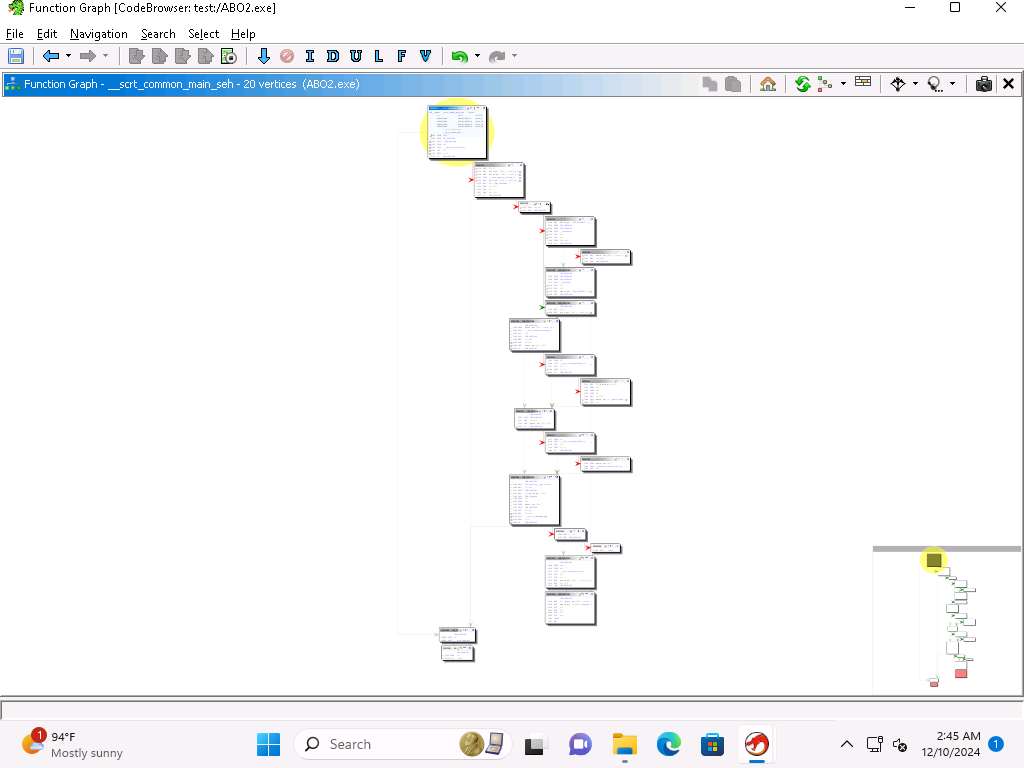Click the green Reload Graph icon
The height and width of the screenshot is (768, 1024).
802,84
